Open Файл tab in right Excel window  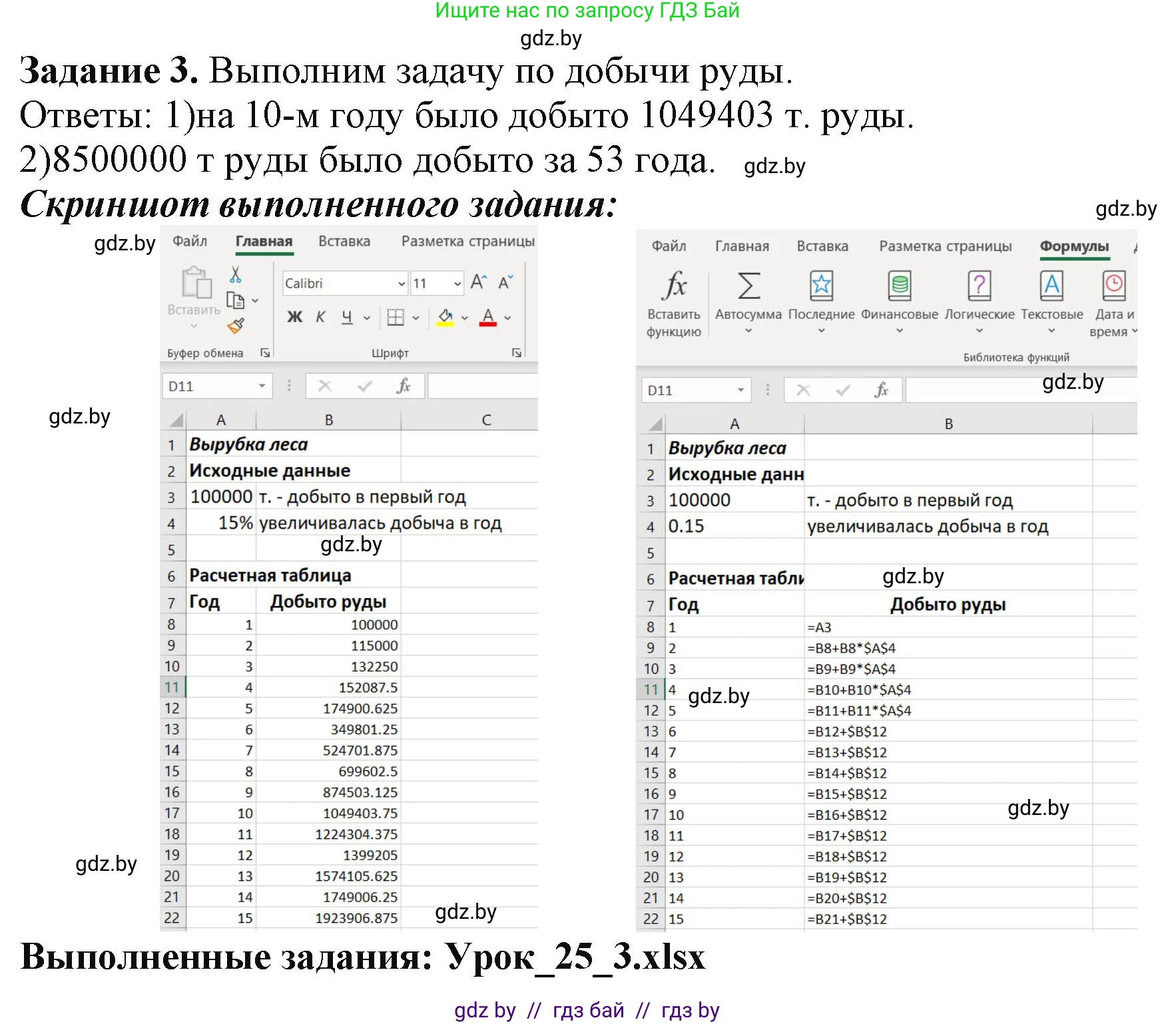click(669, 246)
